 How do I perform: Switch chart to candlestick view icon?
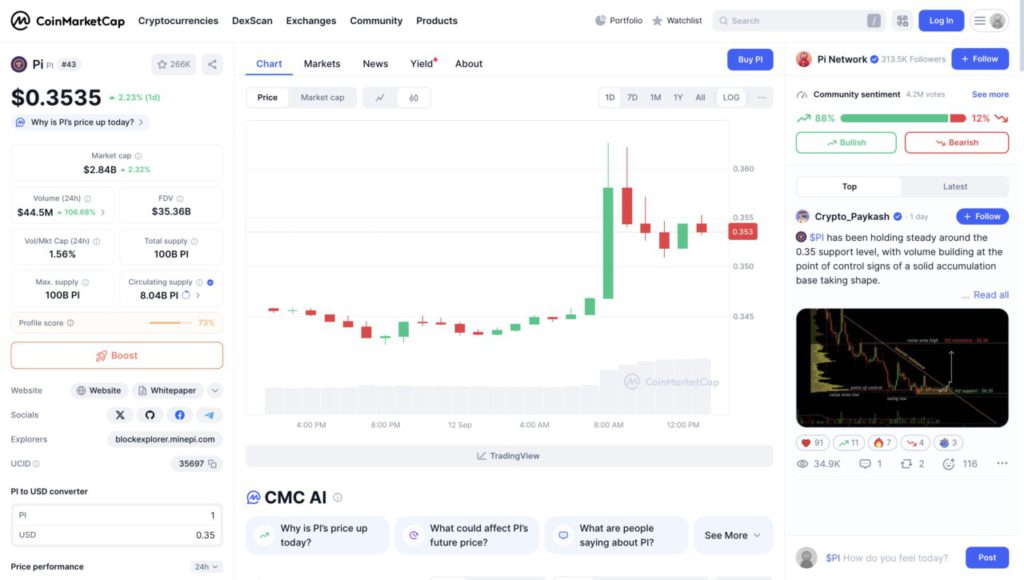[x=413, y=97]
